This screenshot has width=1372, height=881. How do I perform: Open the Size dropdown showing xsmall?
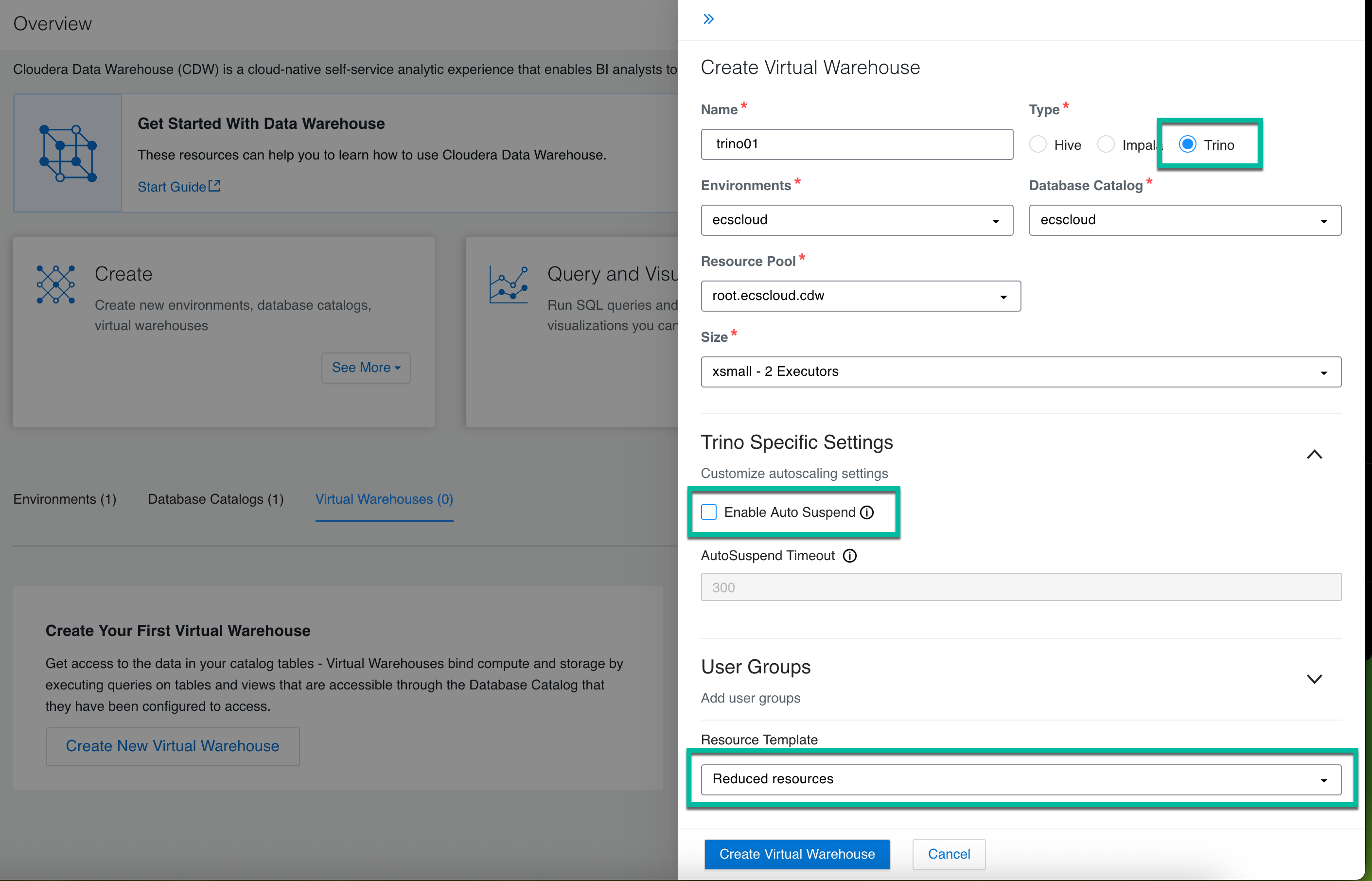(x=1020, y=372)
